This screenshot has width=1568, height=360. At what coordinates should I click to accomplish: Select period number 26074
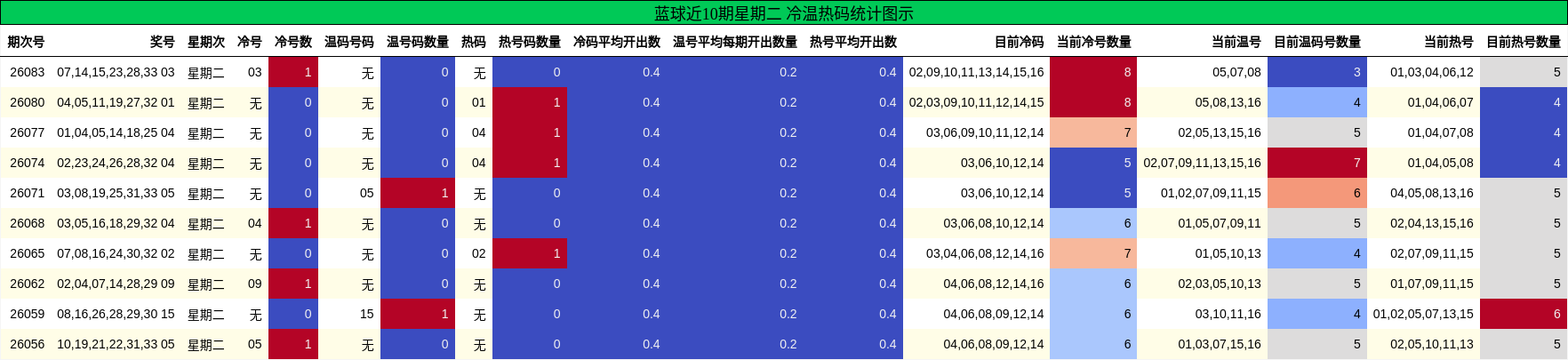pyautogui.click(x=28, y=163)
